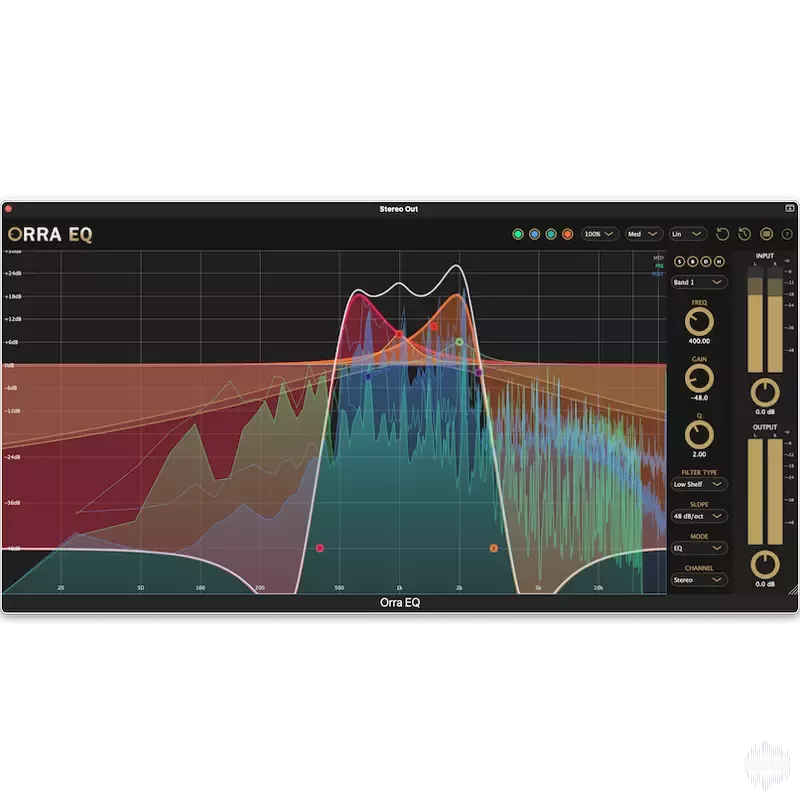Click the undo arrow icon

[x=723, y=234]
